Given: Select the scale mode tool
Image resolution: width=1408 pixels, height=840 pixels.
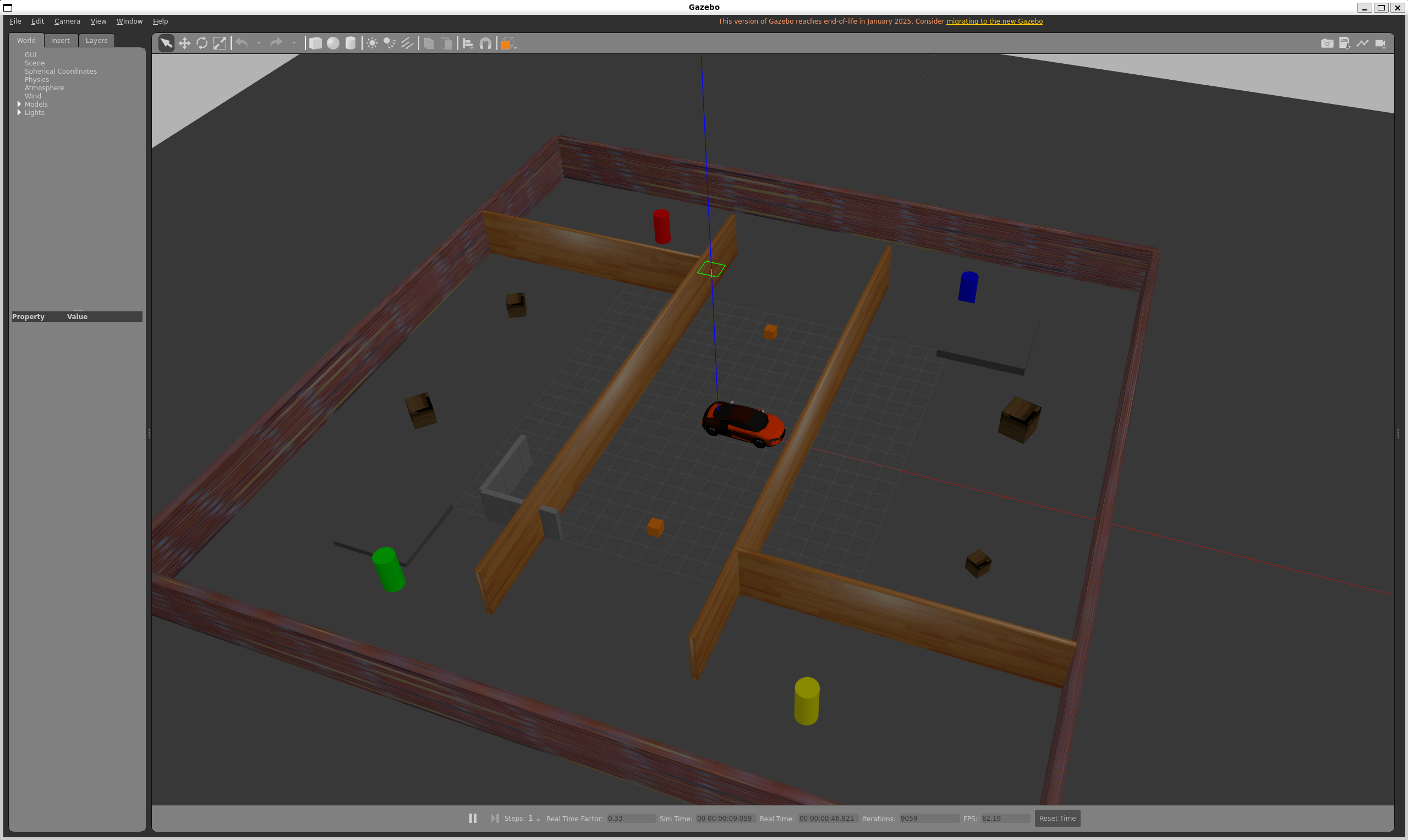Looking at the screenshot, I should tap(220, 43).
